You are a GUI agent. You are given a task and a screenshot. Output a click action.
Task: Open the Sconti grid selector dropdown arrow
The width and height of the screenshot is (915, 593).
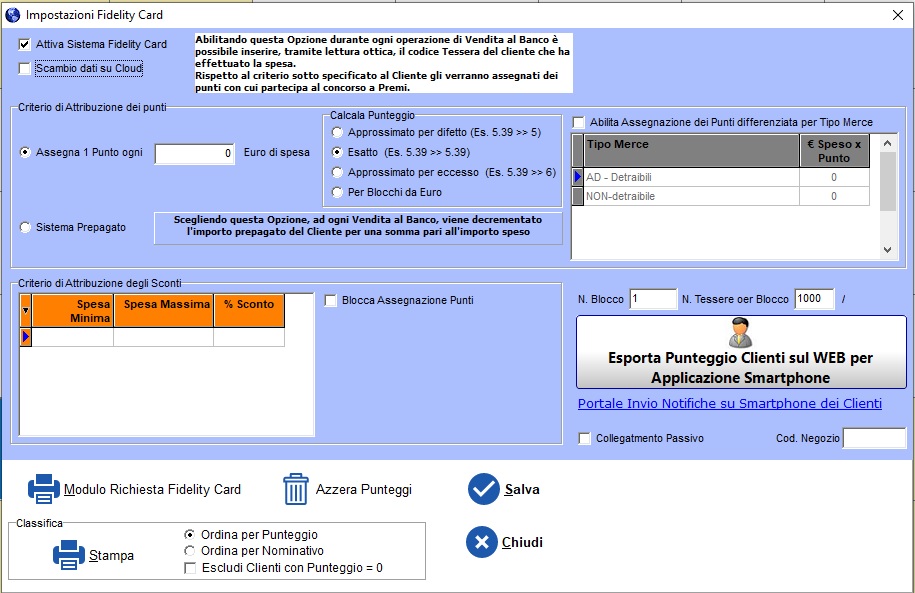pos(26,311)
